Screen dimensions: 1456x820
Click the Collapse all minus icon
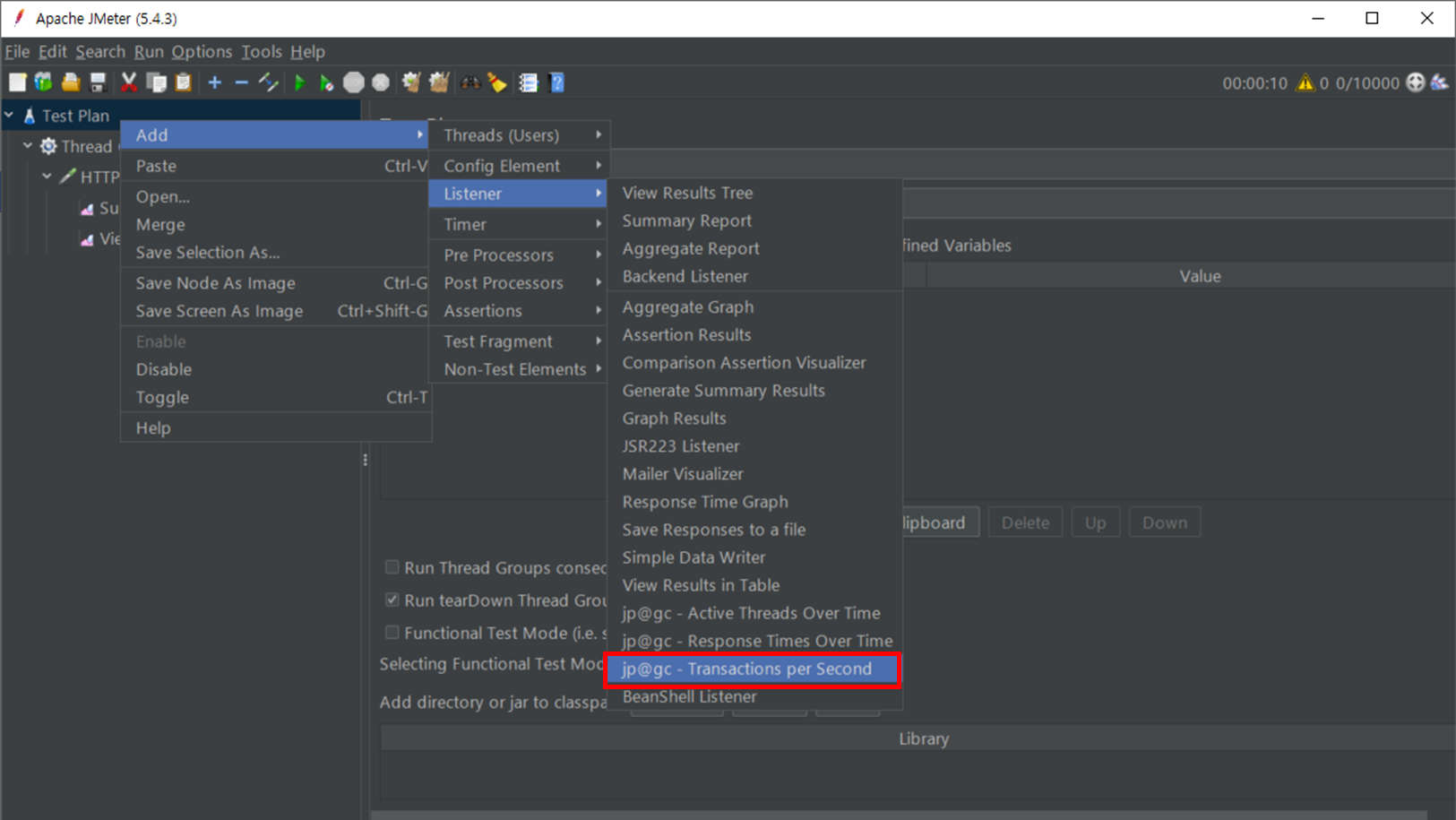pos(241,82)
